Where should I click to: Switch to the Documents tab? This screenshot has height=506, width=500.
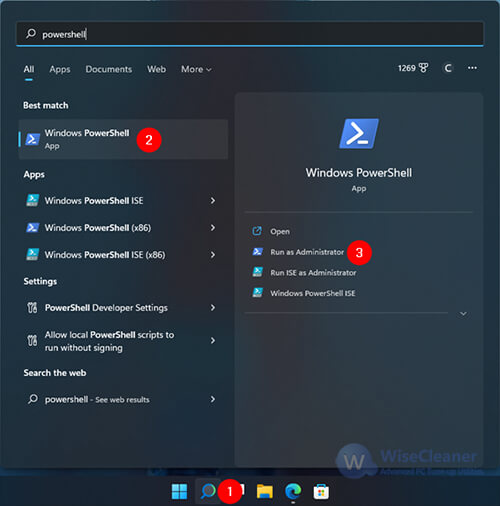point(109,69)
